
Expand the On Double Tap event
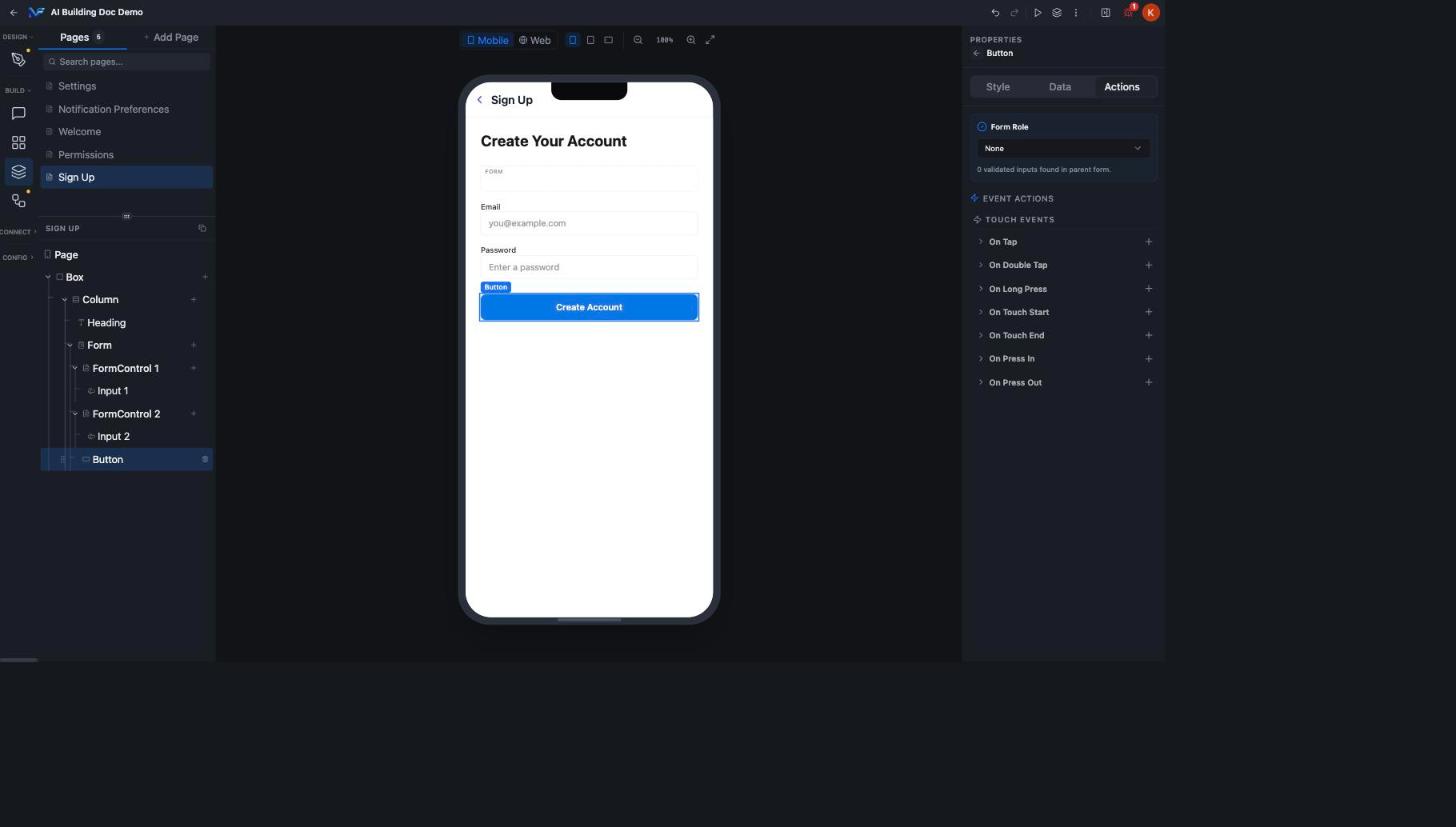[981, 265]
